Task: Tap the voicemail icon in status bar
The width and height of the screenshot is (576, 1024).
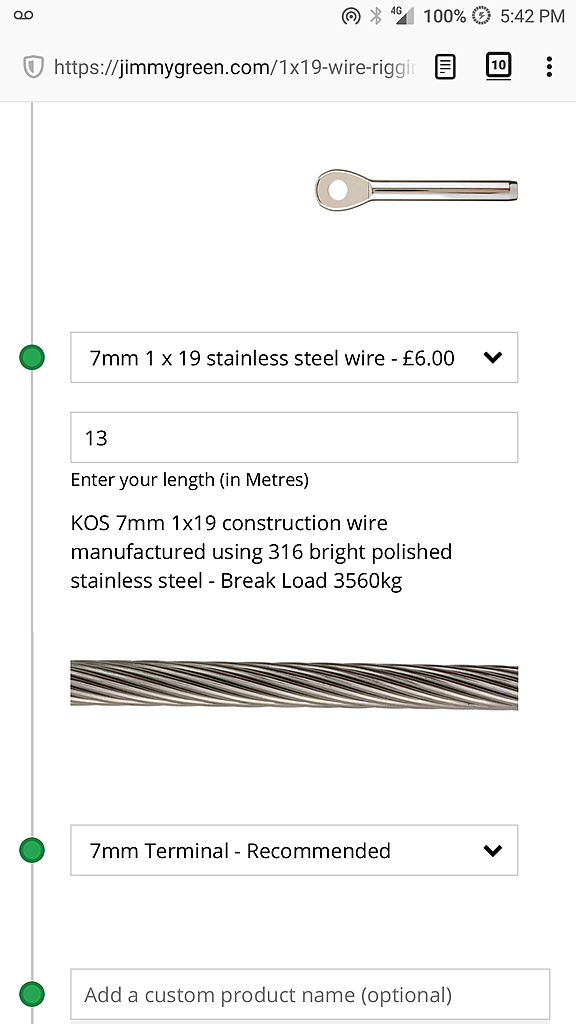Action: coord(23,15)
